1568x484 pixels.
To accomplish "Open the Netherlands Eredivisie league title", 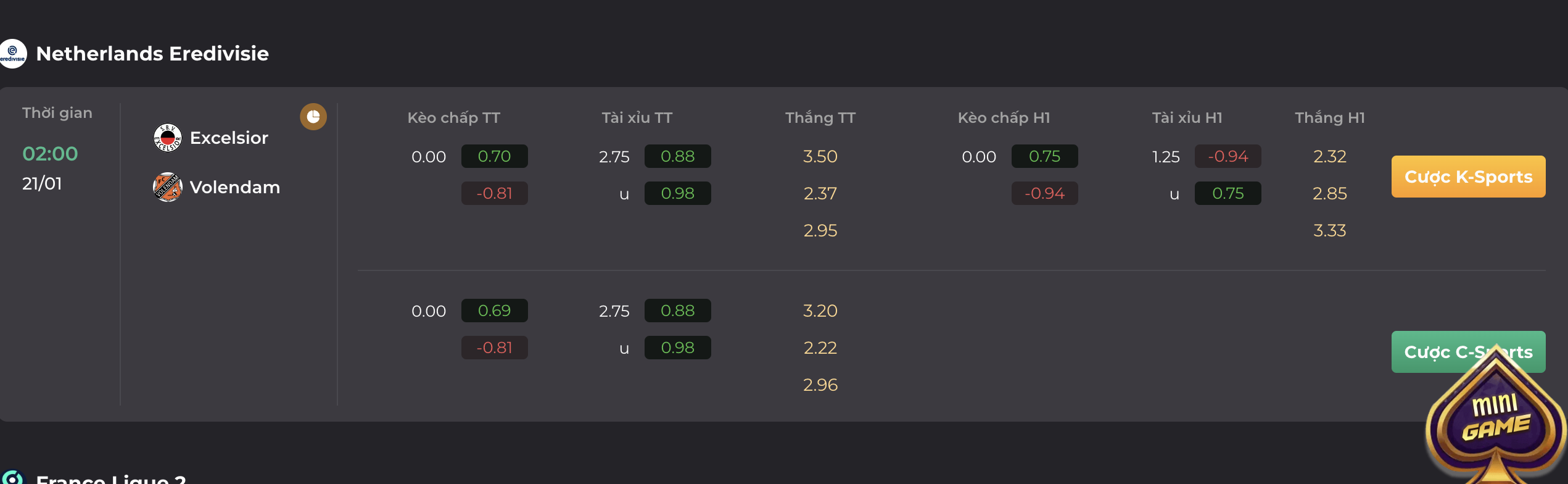I will click(x=152, y=54).
